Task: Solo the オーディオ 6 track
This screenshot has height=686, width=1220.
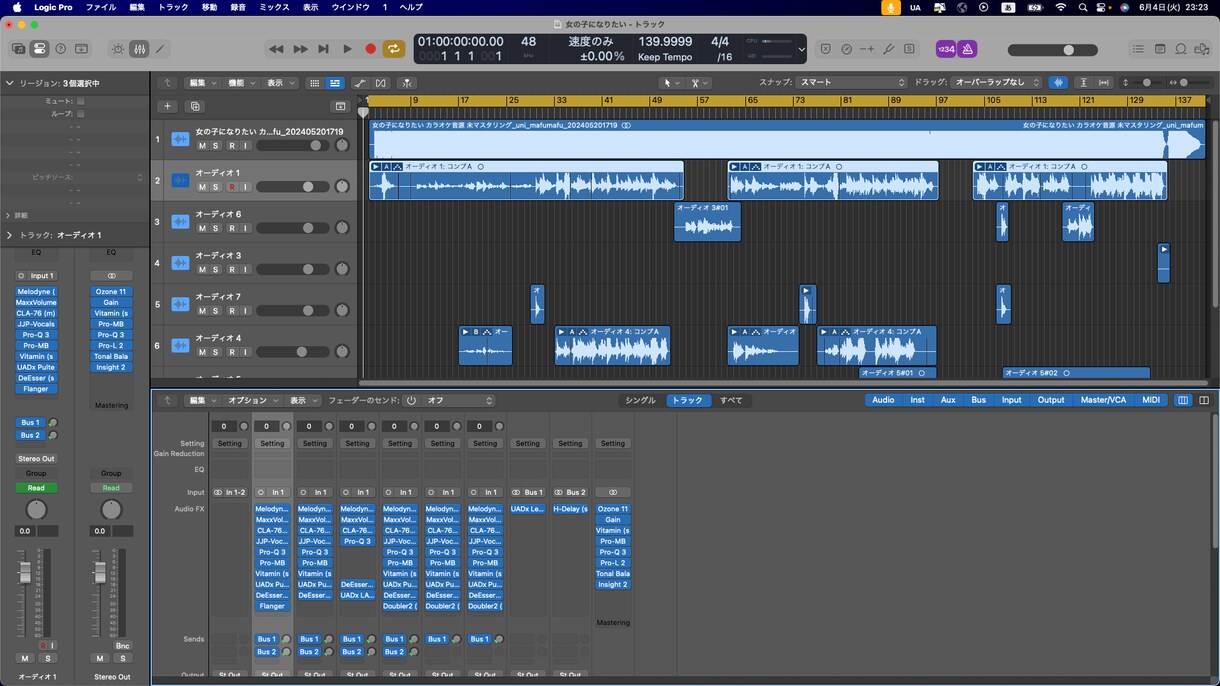Action: pyautogui.click(x=216, y=228)
